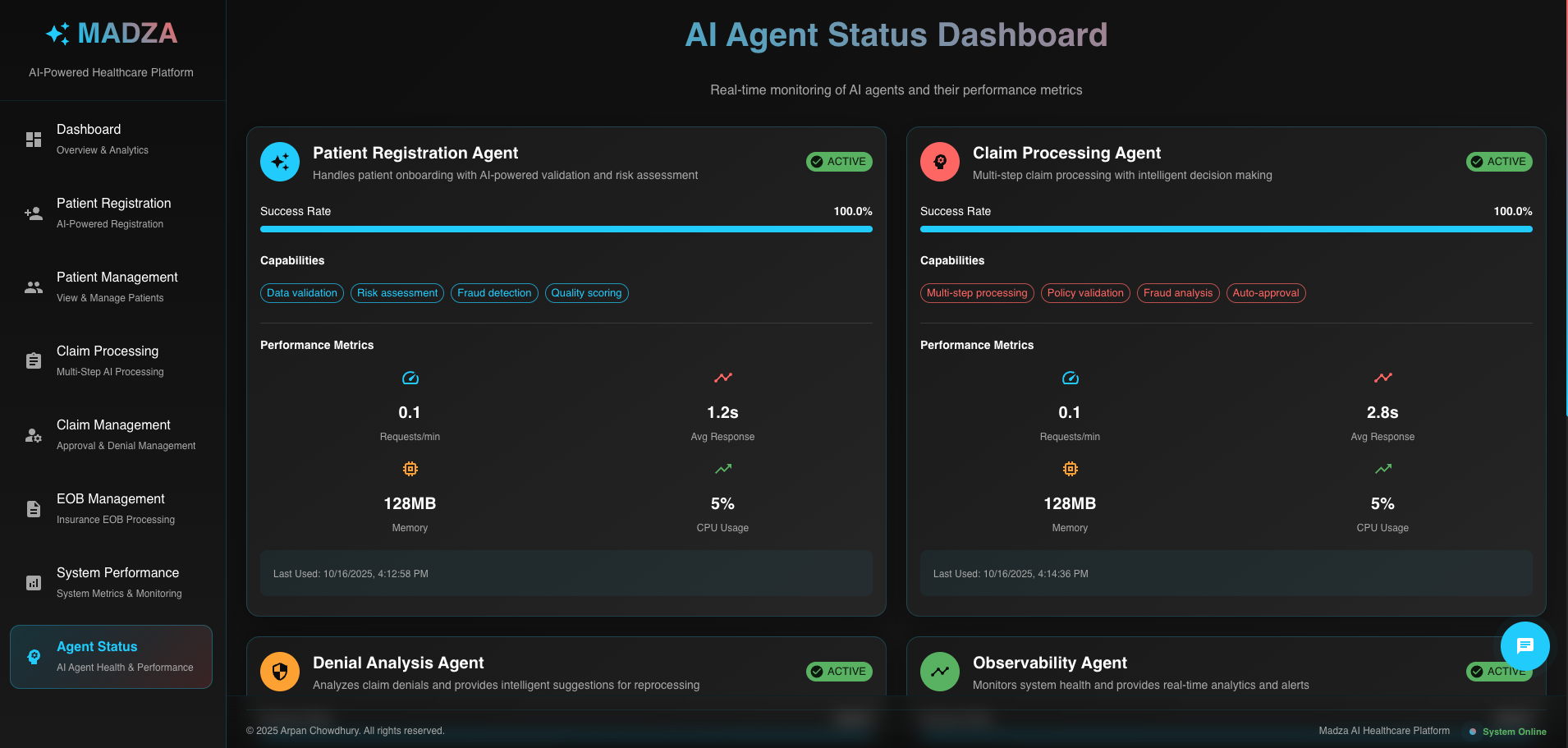Image resolution: width=1568 pixels, height=748 pixels.
Task: Select Claim Management in sidebar
Action: pos(111,435)
